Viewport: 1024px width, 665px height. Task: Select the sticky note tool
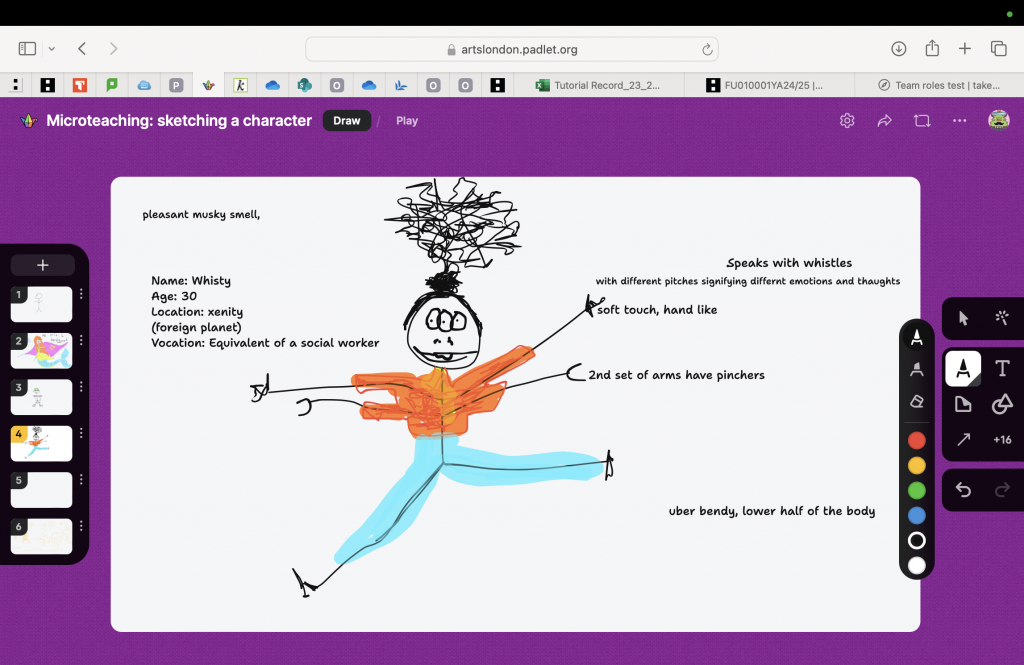tap(963, 404)
